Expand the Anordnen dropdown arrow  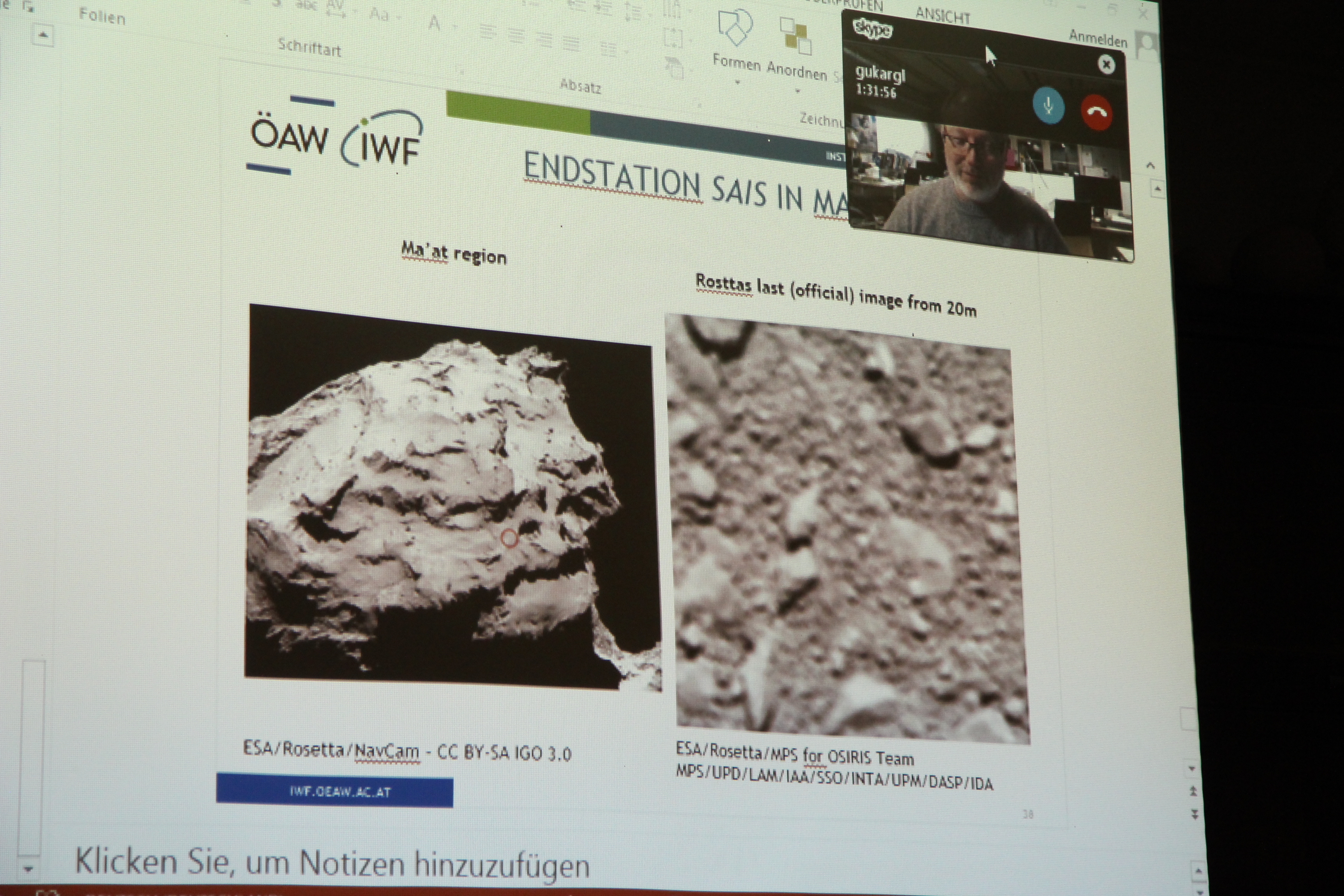pos(797,90)
